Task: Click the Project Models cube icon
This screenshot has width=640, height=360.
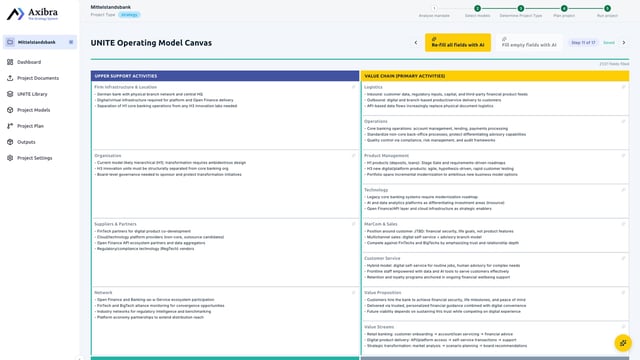Action: coord(10,110)
